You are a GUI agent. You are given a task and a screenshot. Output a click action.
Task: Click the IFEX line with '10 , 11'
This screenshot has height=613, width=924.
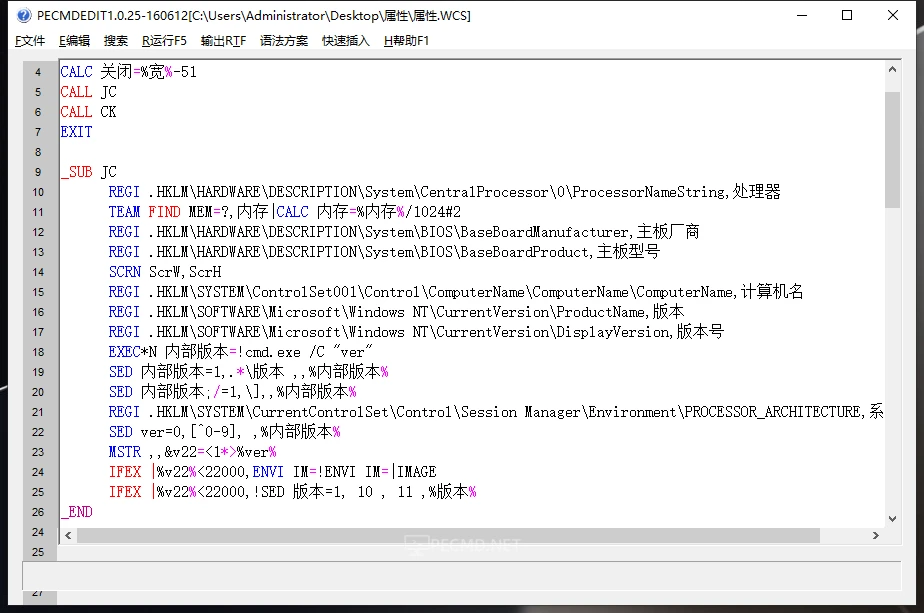coord(292,492)
